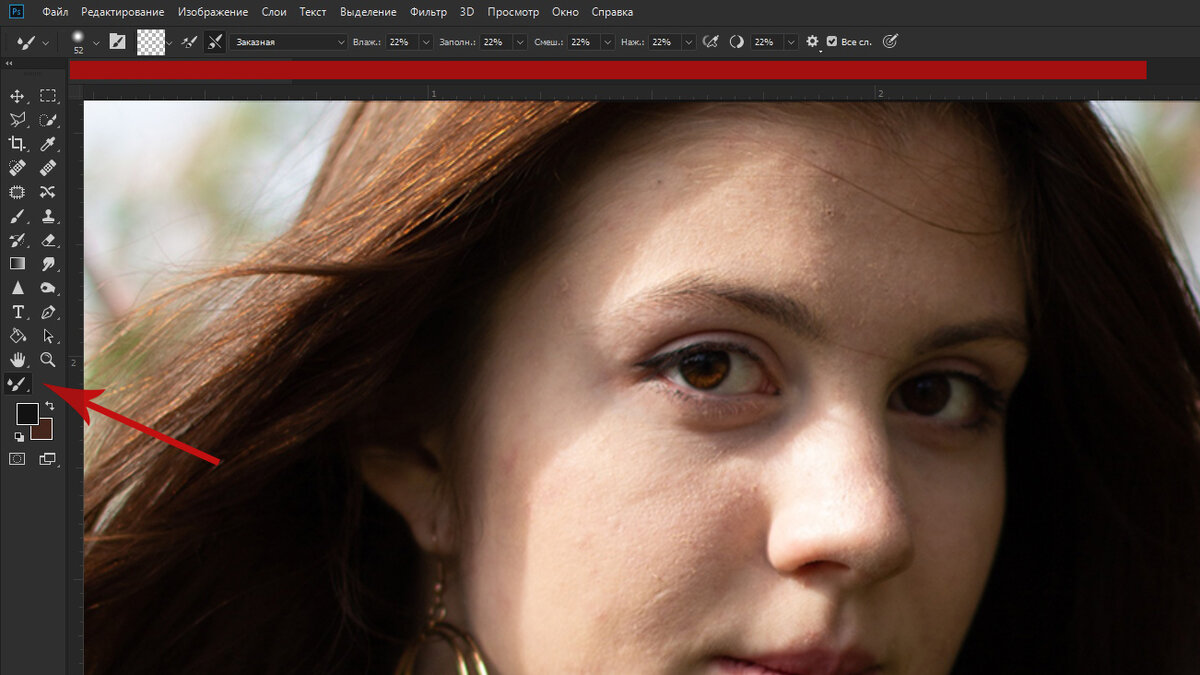Open the foreground color swatch
Image resolution: width=1200 pixels, height=675 pixels.
click(27, 414)
